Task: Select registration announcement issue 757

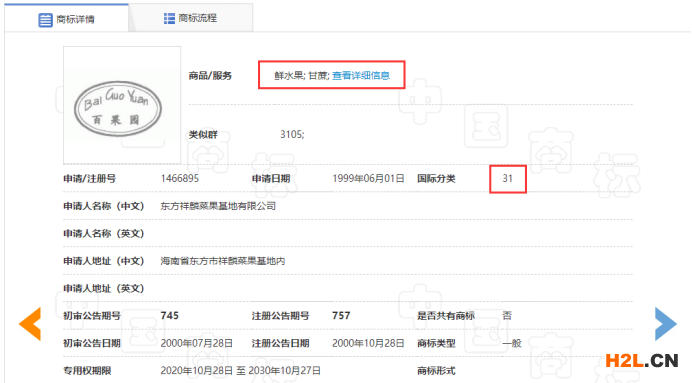Action: coord(341,315)
